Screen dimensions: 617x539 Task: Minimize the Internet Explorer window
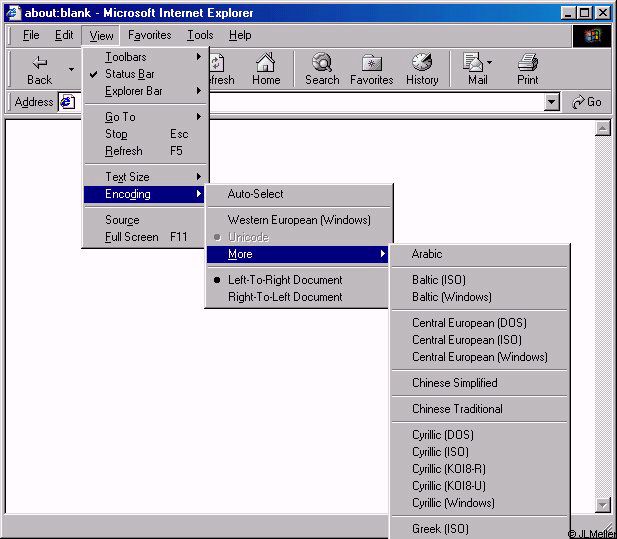pyautogui.click(x=568, y=13)
